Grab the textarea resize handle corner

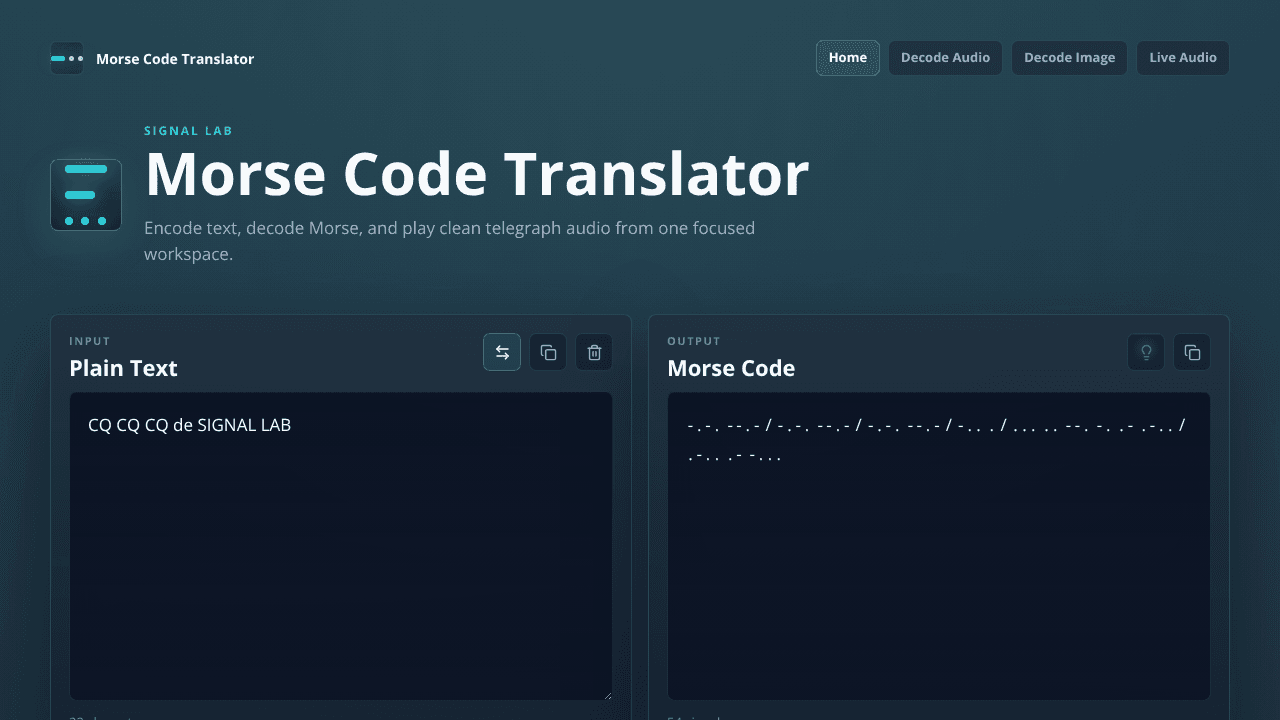606,694
